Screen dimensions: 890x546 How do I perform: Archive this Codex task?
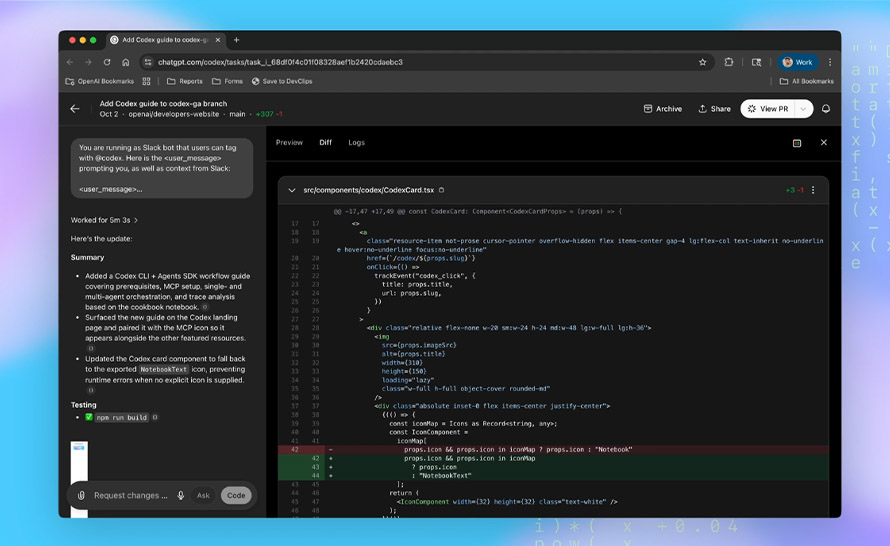click(x=662, y=109)
